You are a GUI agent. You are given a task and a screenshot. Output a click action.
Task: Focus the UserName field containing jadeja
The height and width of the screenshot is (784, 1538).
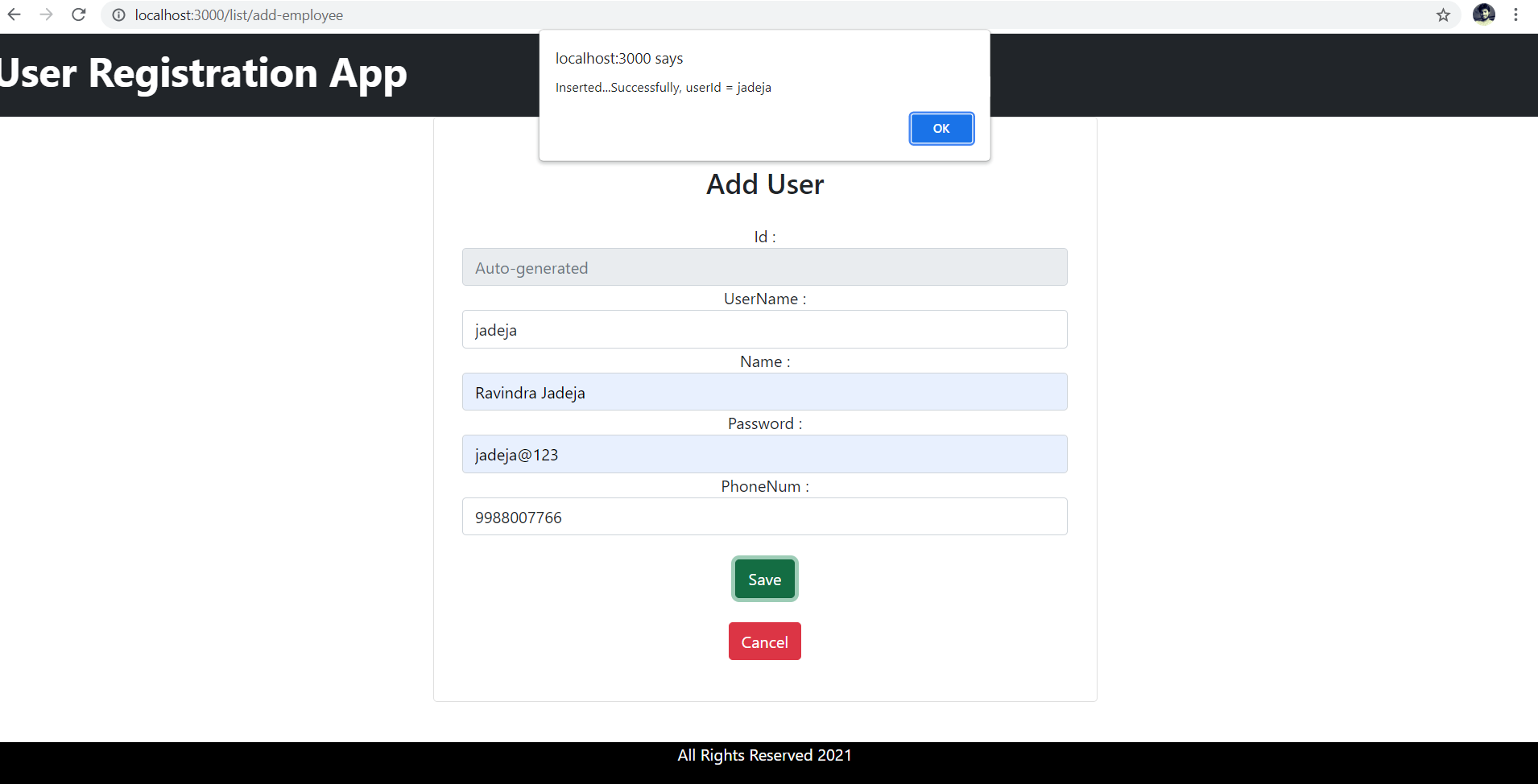(x=765, y=329)
